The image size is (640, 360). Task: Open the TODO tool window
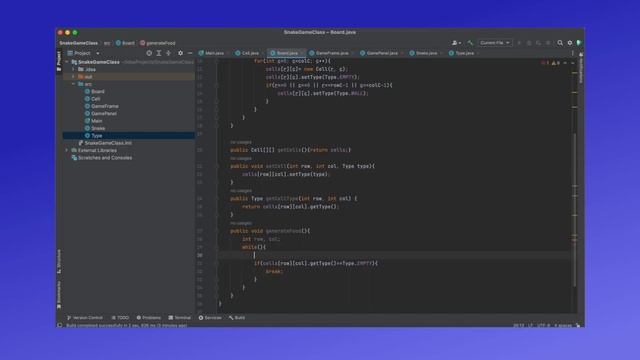(120, 318)
